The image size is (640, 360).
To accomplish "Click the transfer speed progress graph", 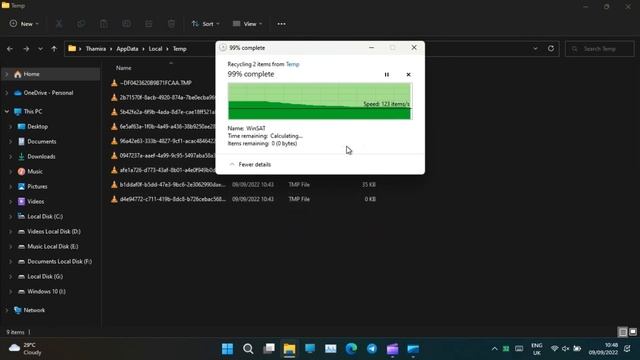I will point(320,101).
